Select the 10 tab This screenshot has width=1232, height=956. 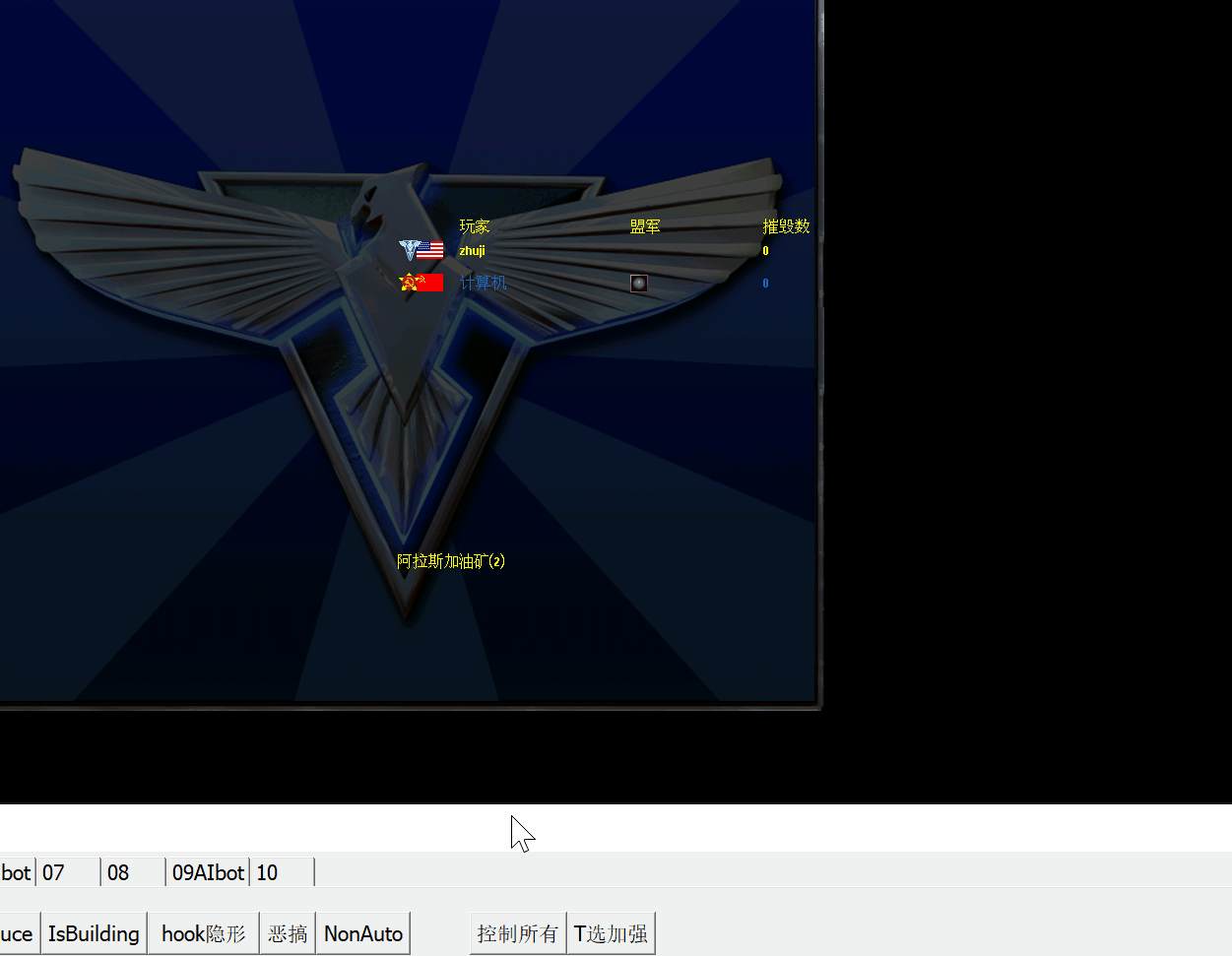(283, 872)
